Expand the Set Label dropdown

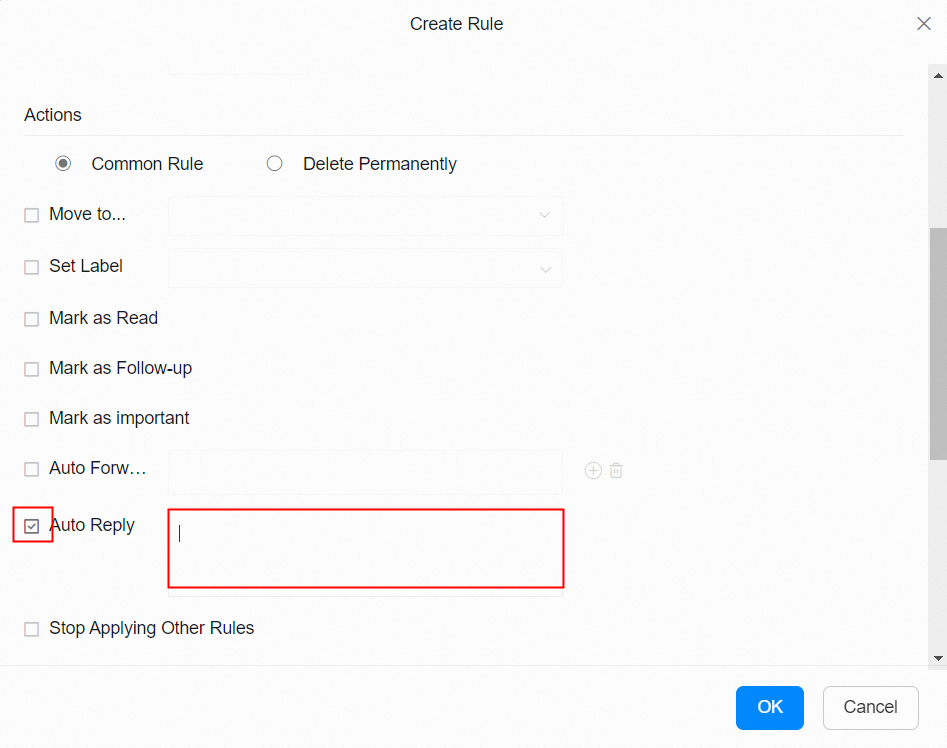365,268
